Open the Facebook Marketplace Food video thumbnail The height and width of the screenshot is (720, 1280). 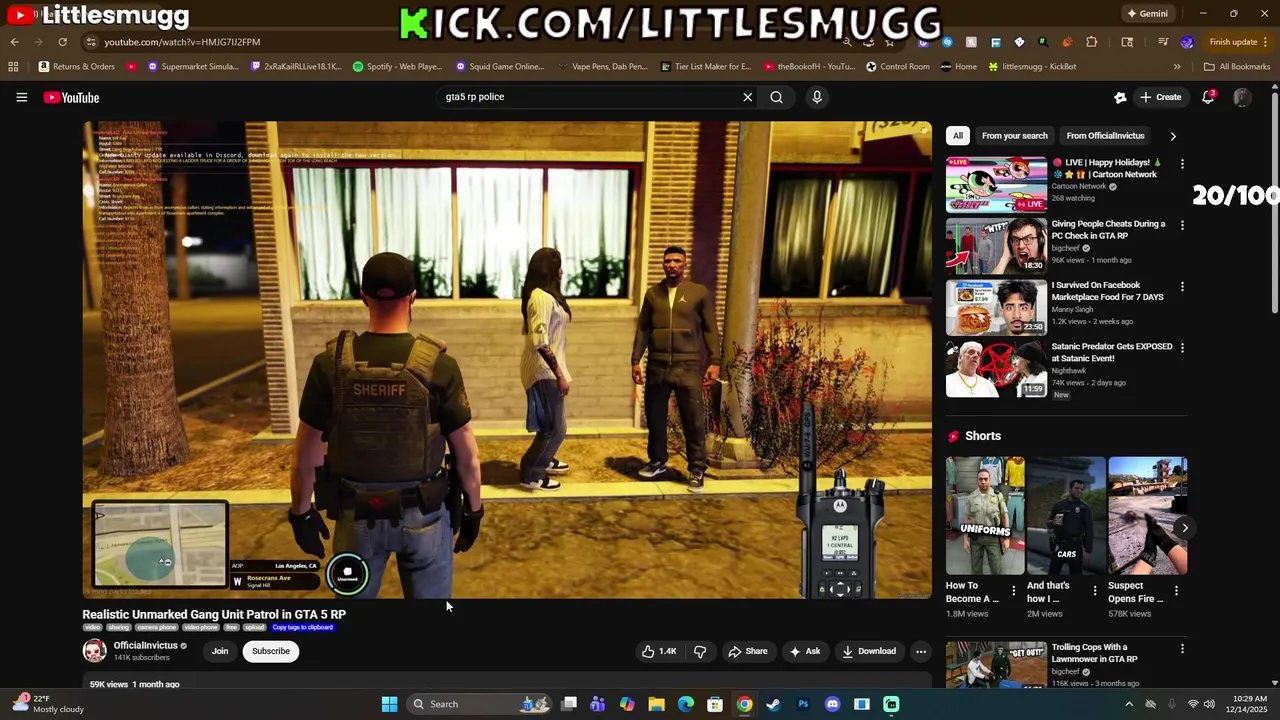(x=996, y=306)
